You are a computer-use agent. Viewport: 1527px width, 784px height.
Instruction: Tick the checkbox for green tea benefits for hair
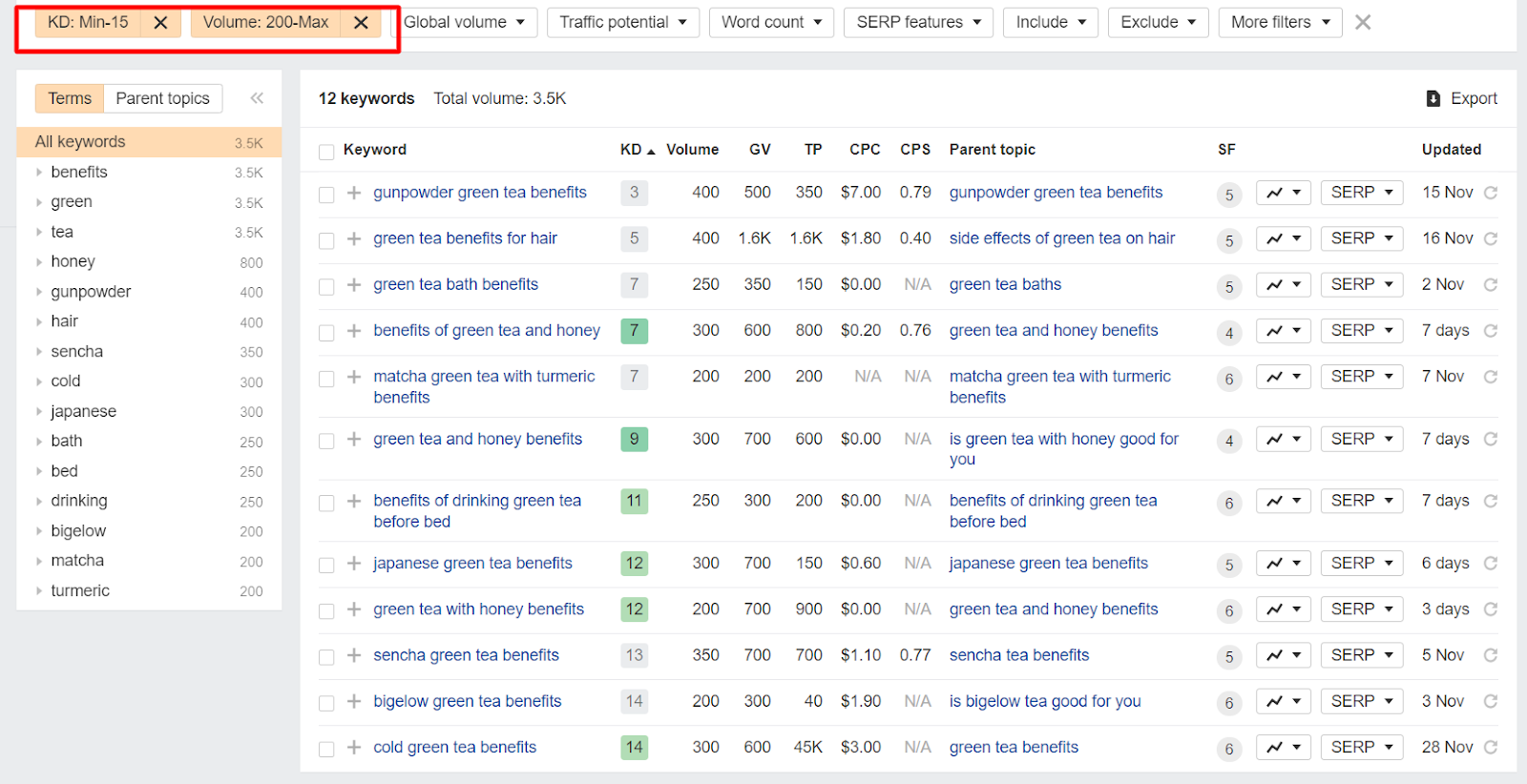click(x=326, y=240)
